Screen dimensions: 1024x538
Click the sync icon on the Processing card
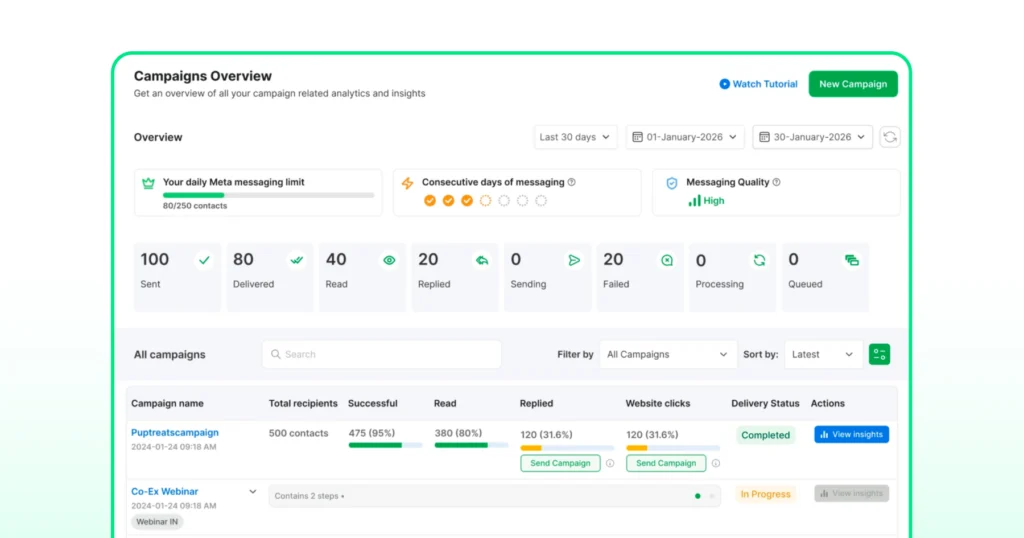click(x=759, y=260)
